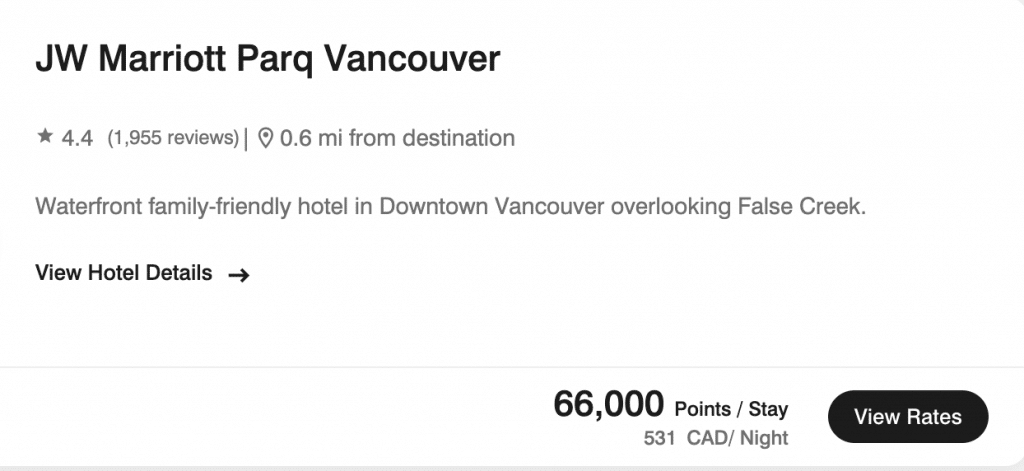Image resolution: width=1024 pixels, height=471 pixels.
Task: Click the Points / Stay label
Action: point(731,409)
